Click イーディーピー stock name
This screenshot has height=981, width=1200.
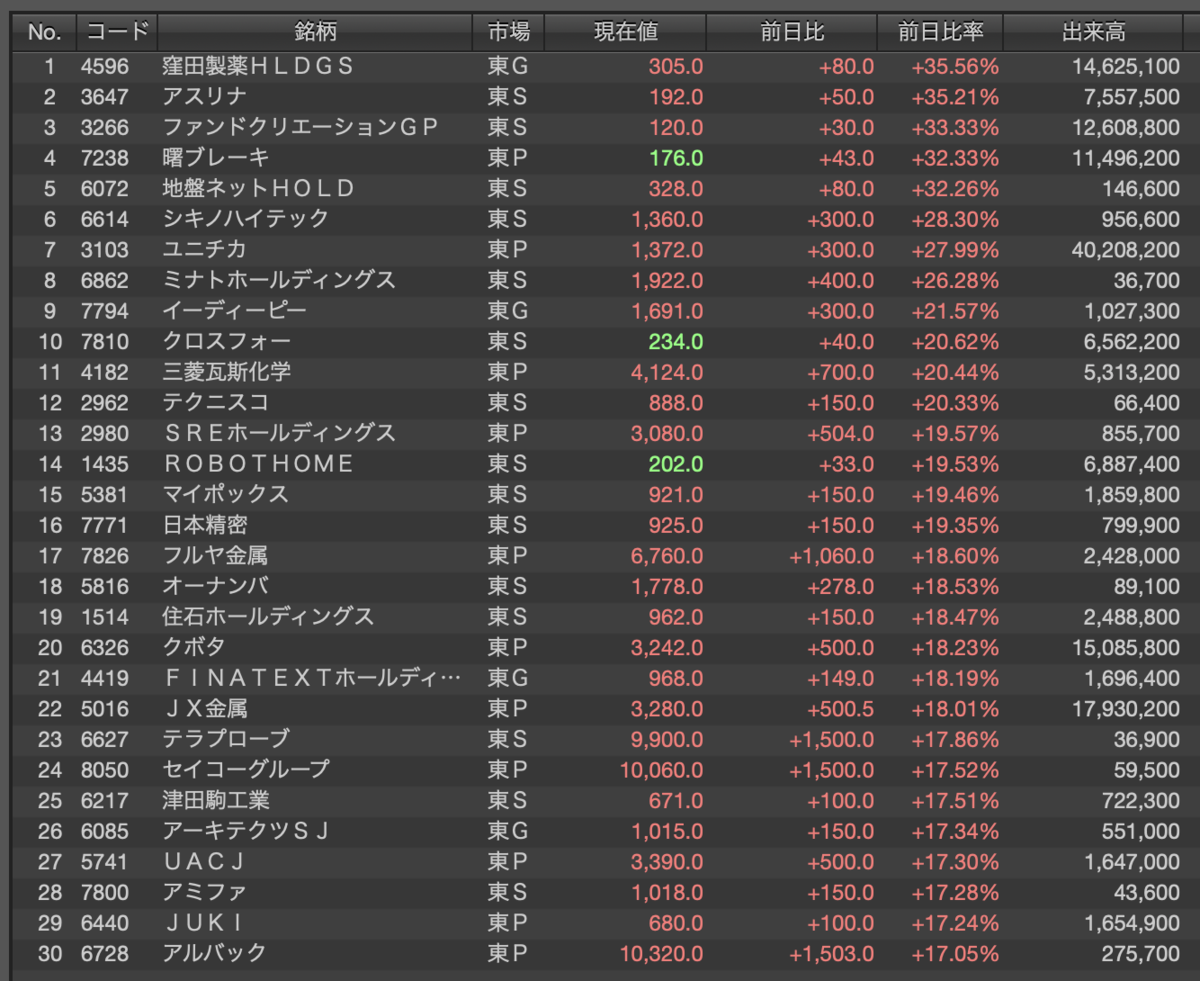(235, 311)
